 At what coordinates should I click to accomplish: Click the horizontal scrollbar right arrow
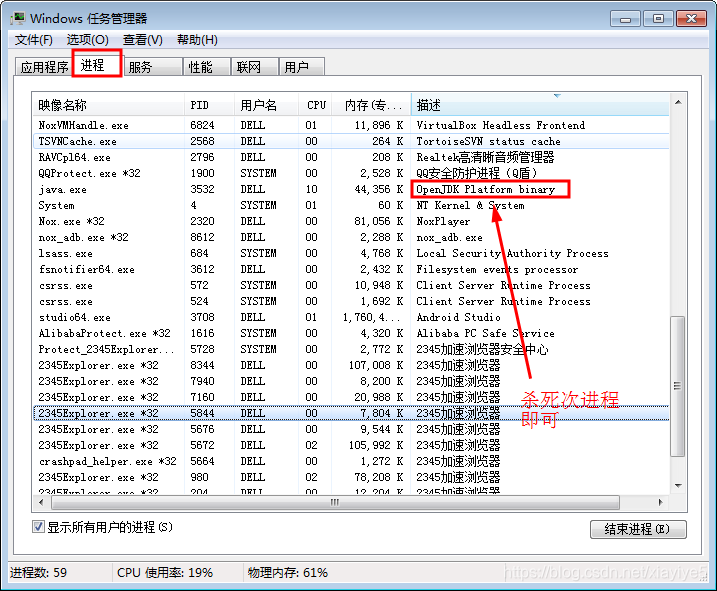click(x=660, y=502)
